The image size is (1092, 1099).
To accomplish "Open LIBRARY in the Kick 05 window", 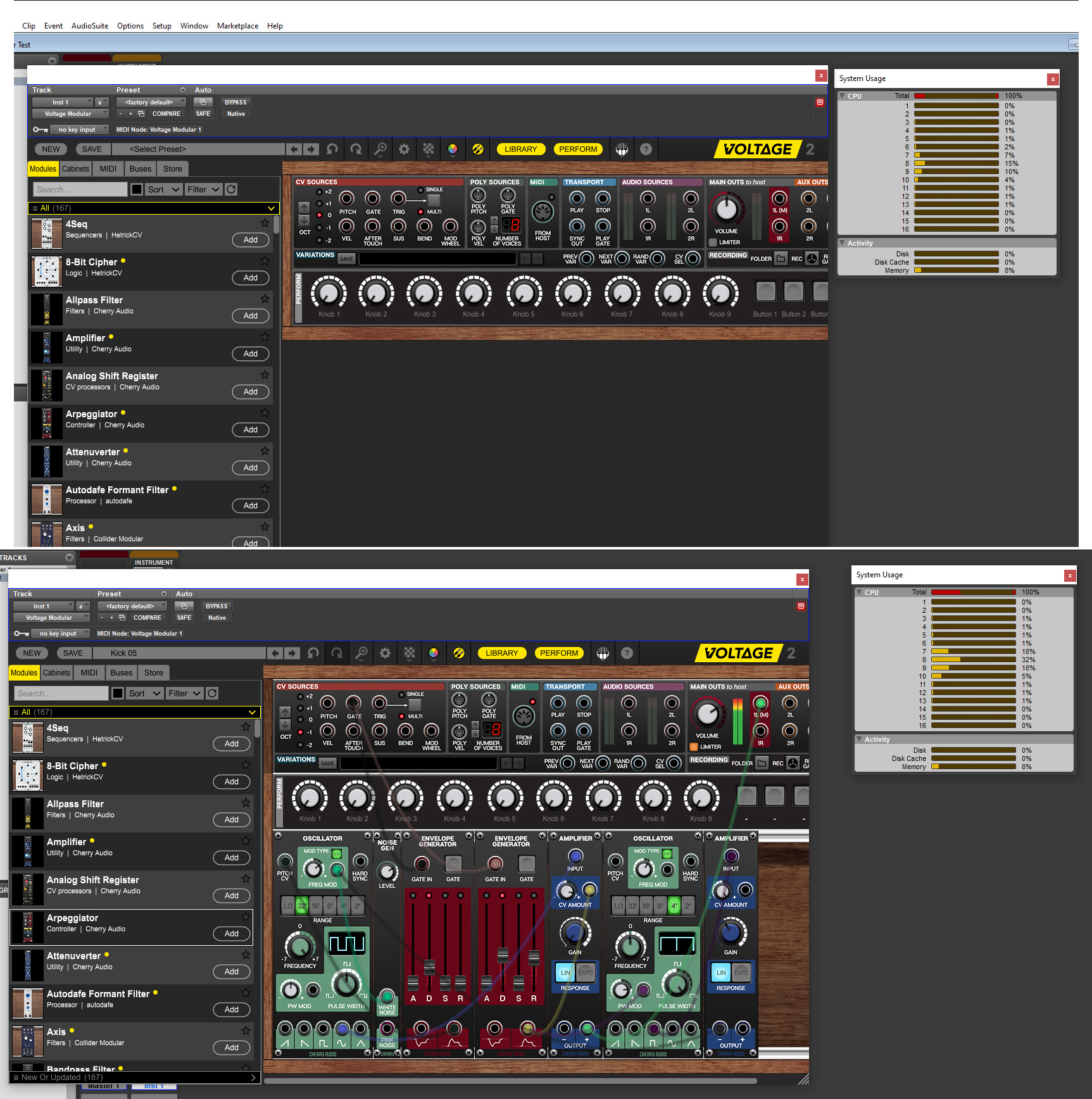I will tap(501, 653).
